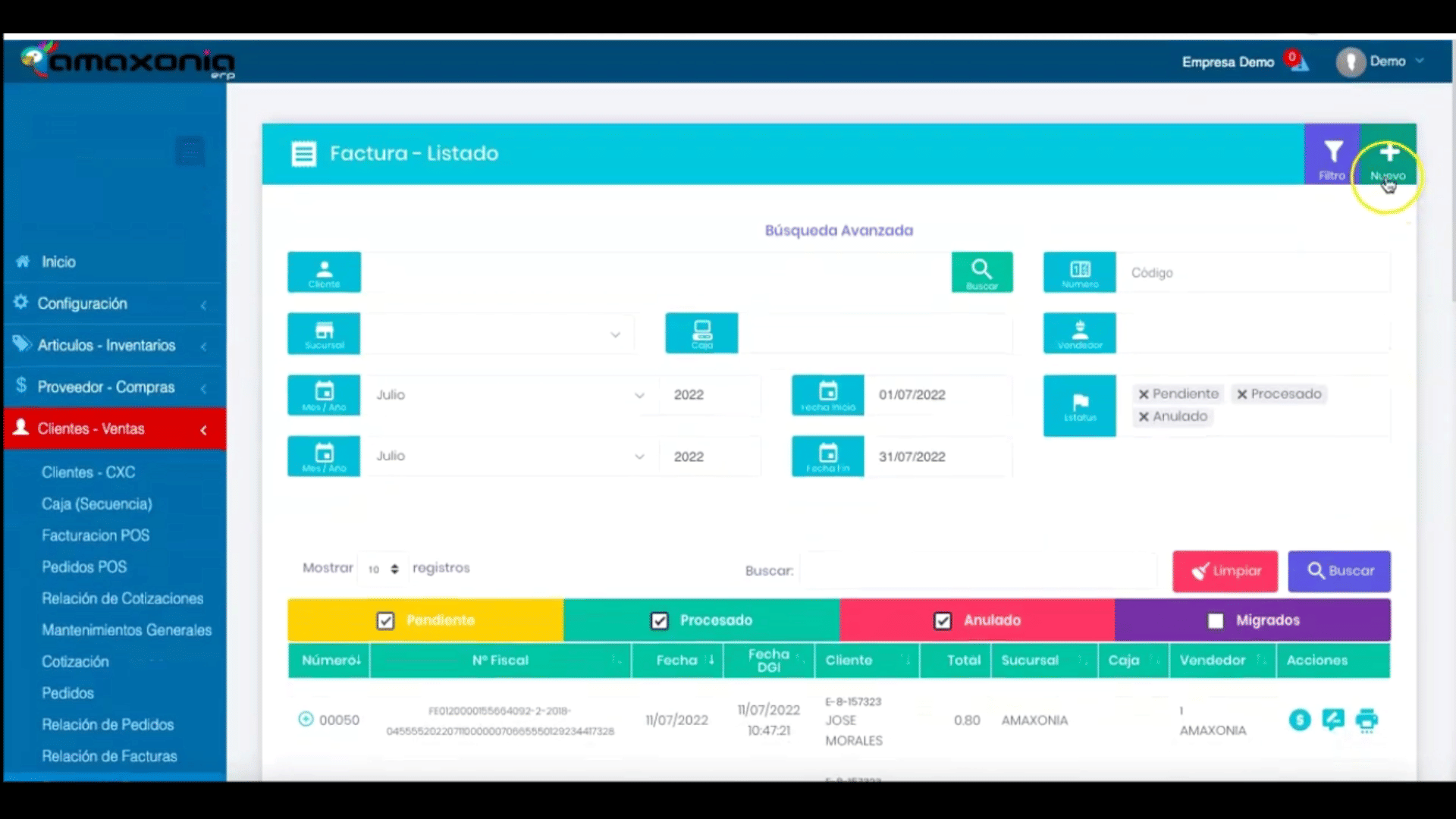Open Facturacion POS in the sidebar
The width and height of the screenshot is (1456, 819).
tap(96, 535)
